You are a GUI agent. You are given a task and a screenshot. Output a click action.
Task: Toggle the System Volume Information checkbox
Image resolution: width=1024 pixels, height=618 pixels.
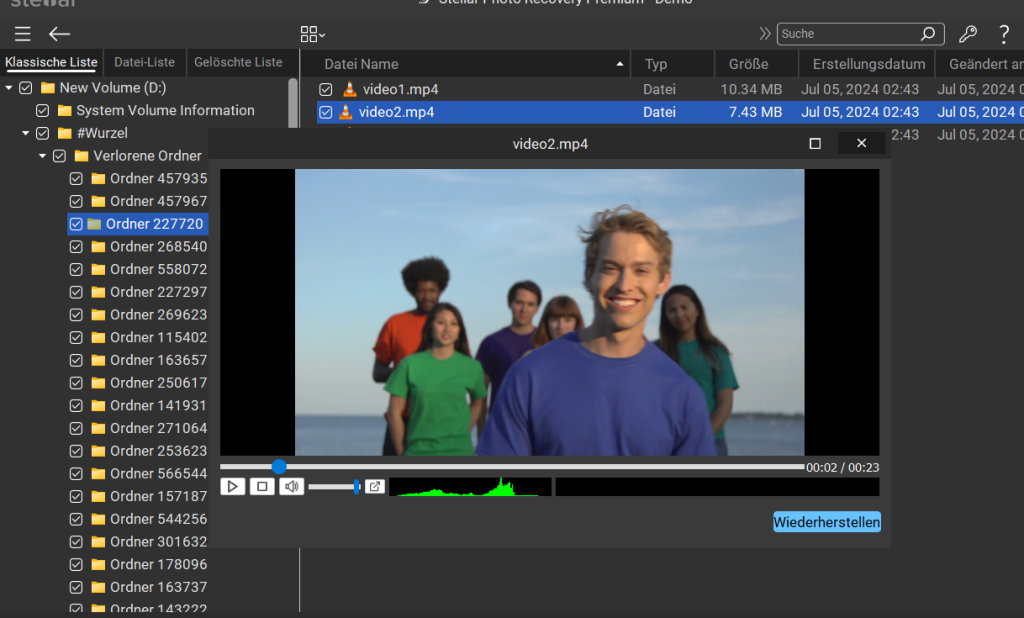click(43, 111)
